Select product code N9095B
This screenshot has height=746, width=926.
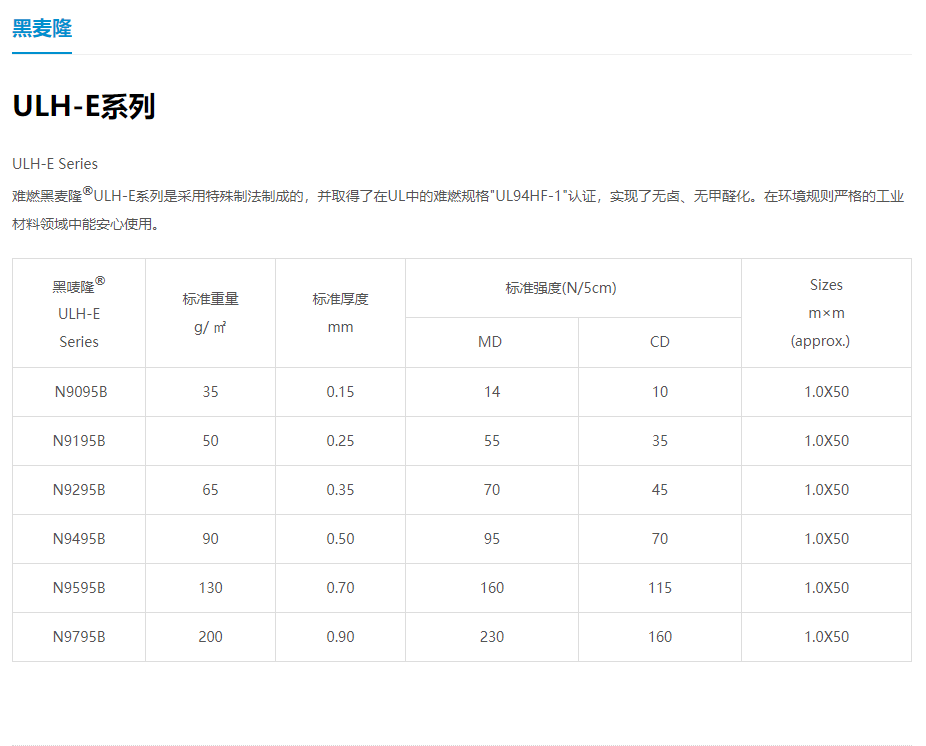(81, 392)
